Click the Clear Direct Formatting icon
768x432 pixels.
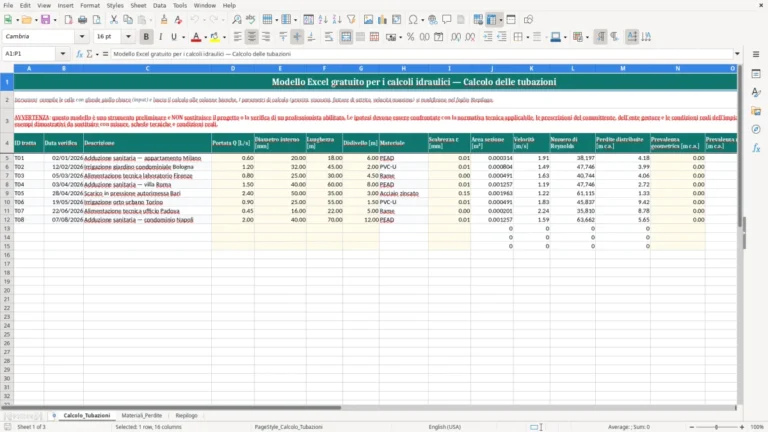click(x=178, y=20)
